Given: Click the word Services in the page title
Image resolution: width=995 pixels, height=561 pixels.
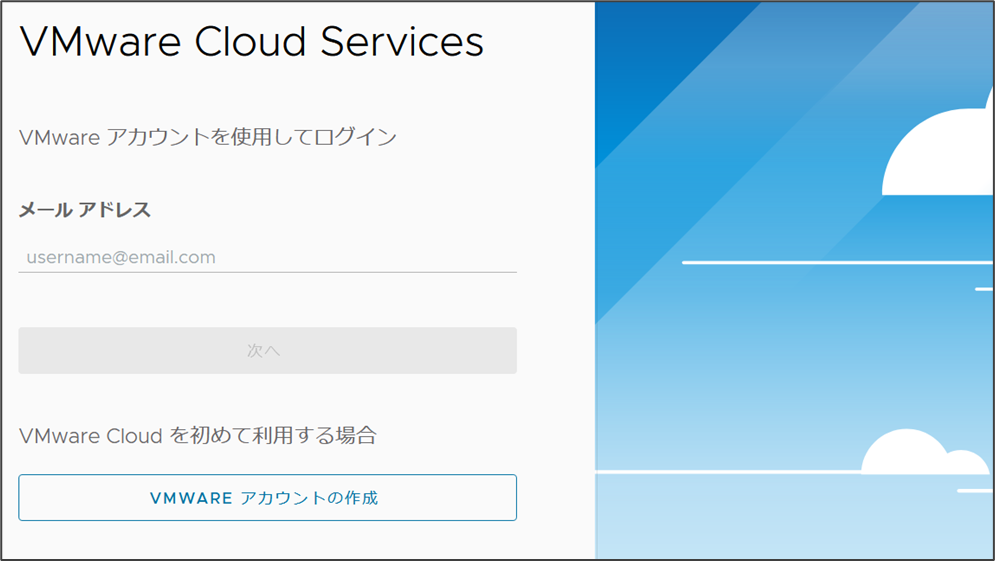Looking at the screenshot, I should tap(401, 42).
